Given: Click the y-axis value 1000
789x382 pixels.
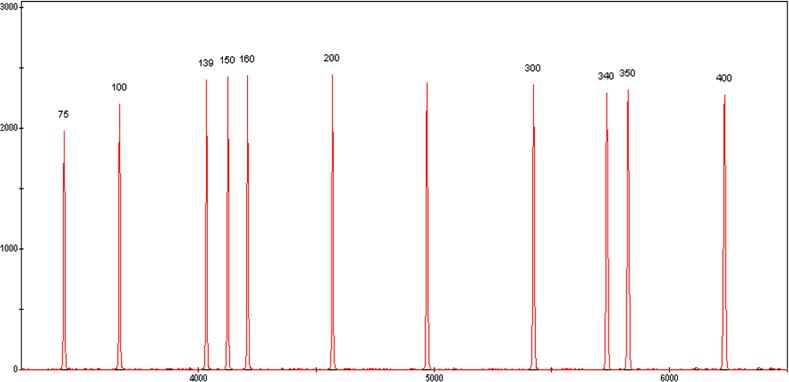Looking at the screenshot, I should [9, 249].
